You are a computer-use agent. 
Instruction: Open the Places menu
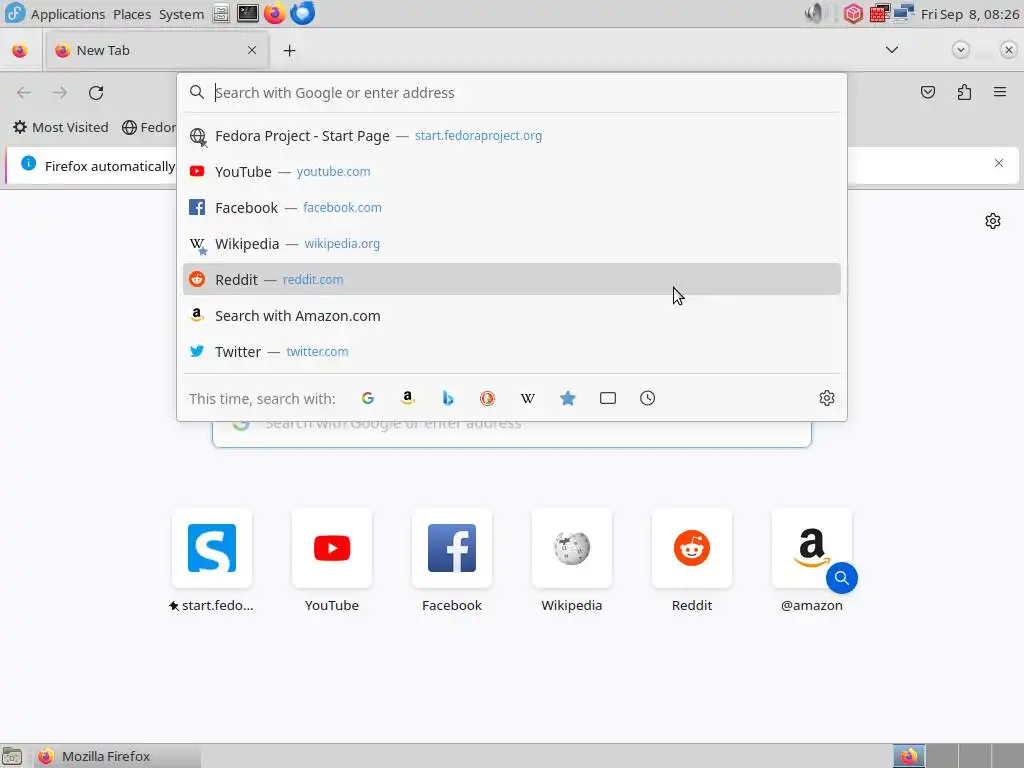tap(132, 14)
